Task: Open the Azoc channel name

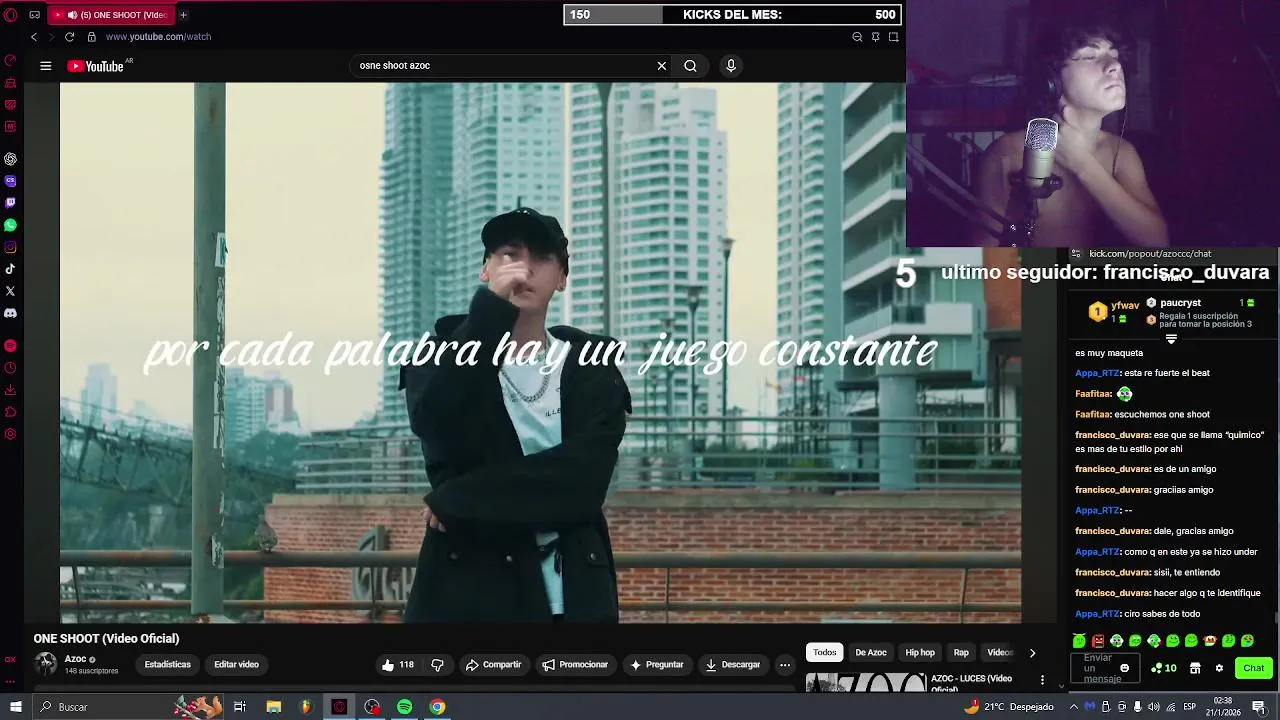Action: point(75,659)
